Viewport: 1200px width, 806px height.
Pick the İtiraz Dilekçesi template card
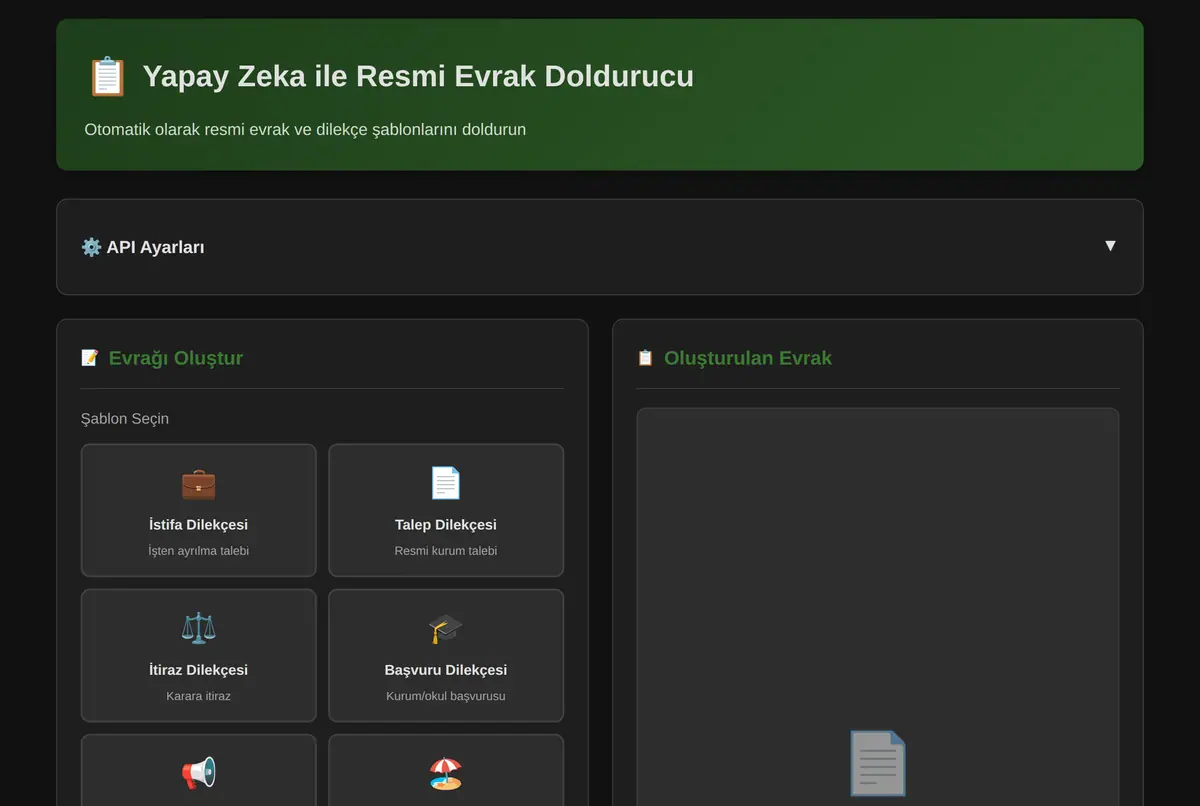[198, 655]
